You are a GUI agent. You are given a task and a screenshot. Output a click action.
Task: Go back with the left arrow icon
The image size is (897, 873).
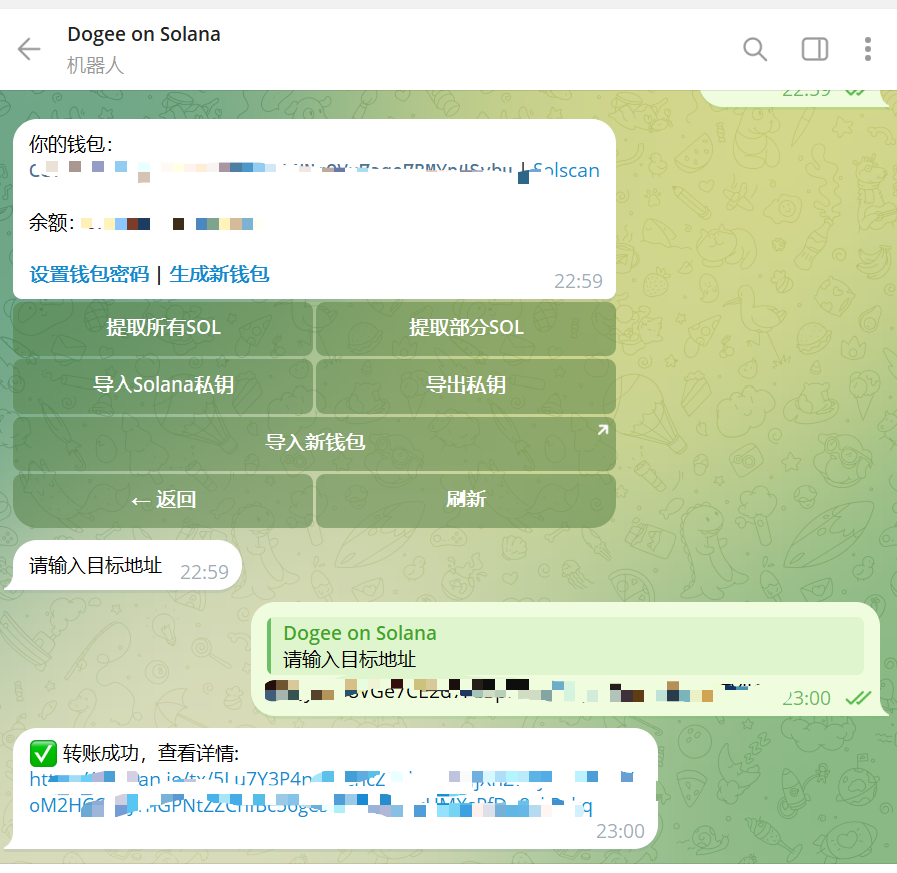coord(29,49)
